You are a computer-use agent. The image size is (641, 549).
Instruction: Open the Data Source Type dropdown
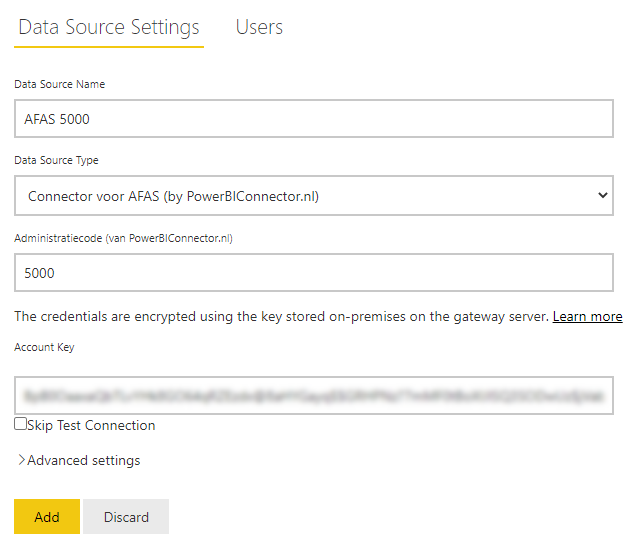[x=314, y=196]
